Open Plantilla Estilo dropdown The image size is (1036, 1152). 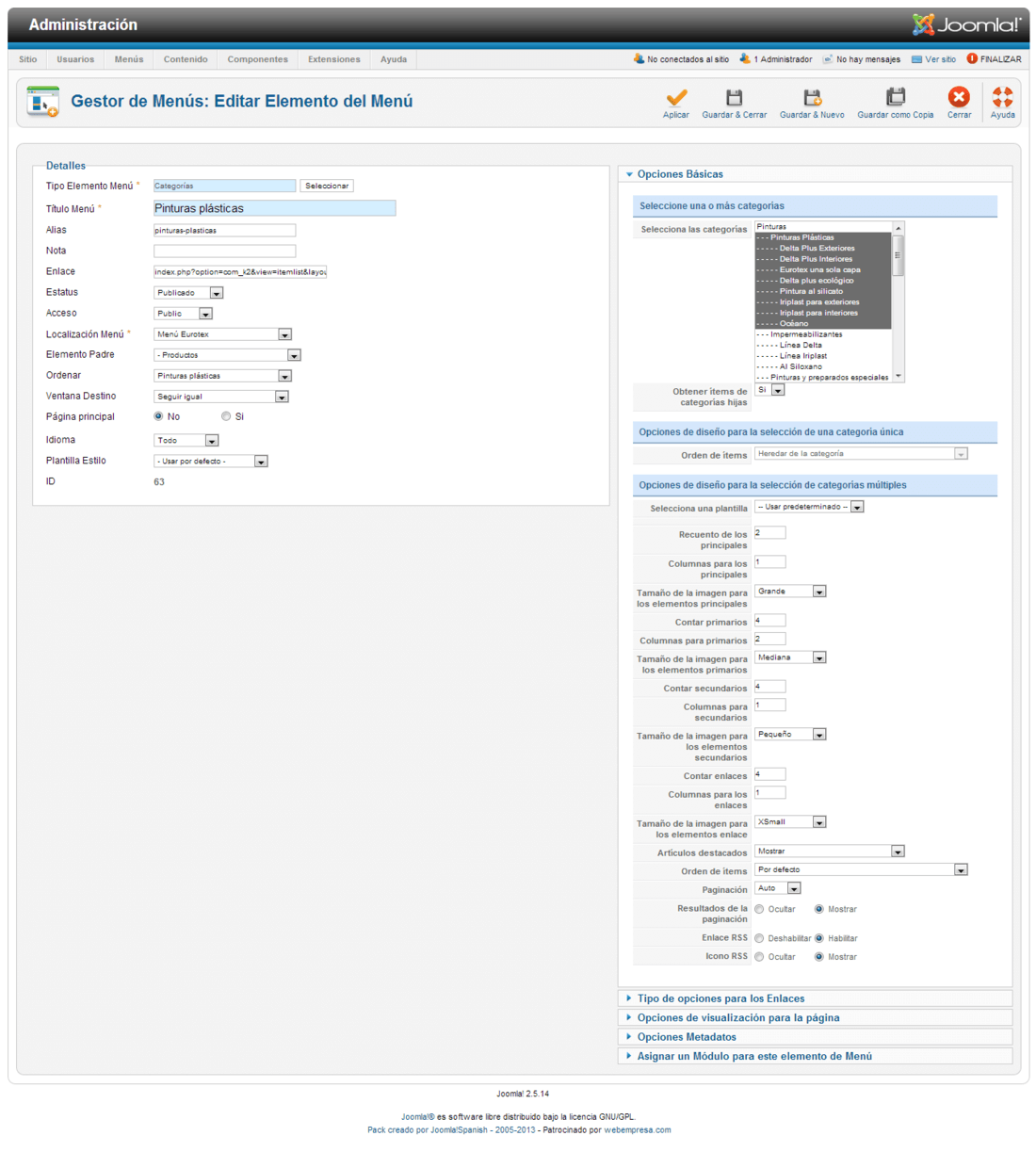[x=211, y=461]
